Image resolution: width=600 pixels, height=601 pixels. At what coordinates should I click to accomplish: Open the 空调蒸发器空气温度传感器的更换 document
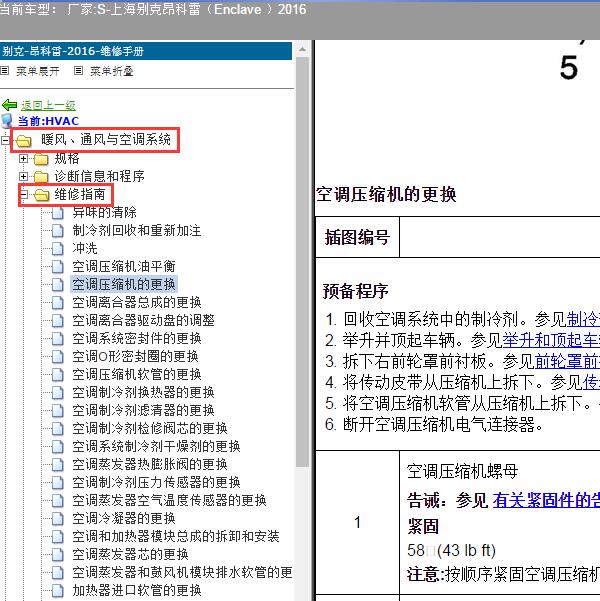169,500
